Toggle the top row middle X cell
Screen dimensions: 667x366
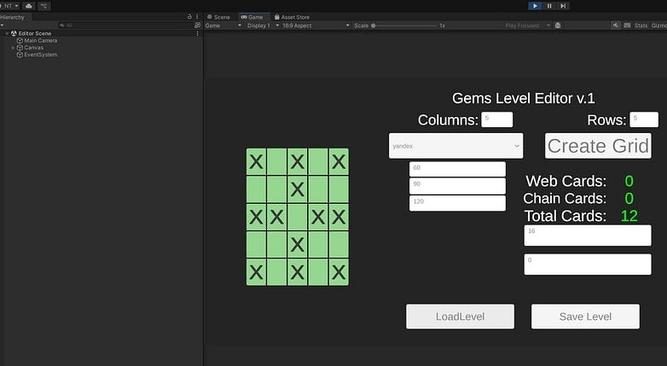click(297, 162)
